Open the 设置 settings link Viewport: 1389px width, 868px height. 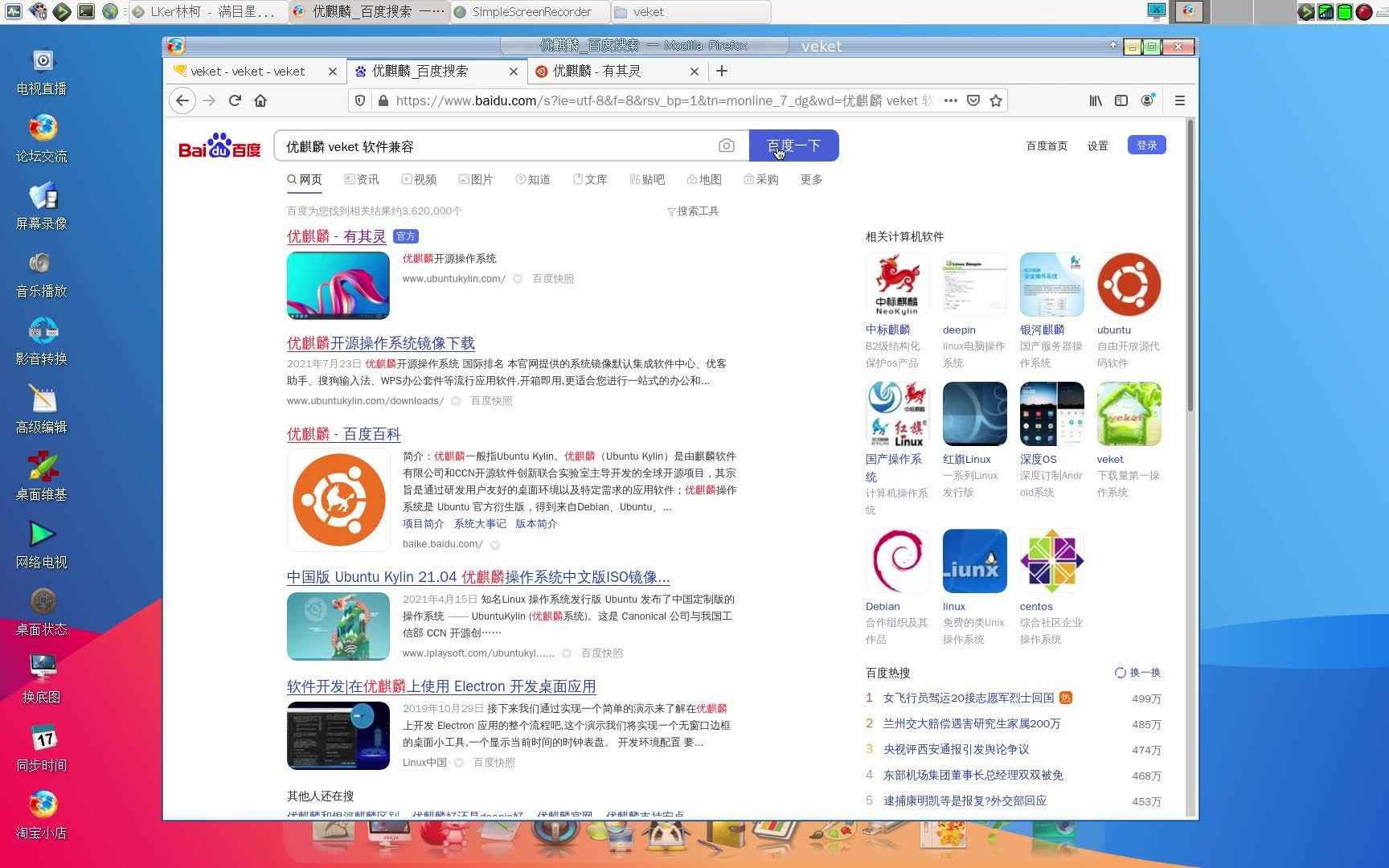coord(1098,145)
